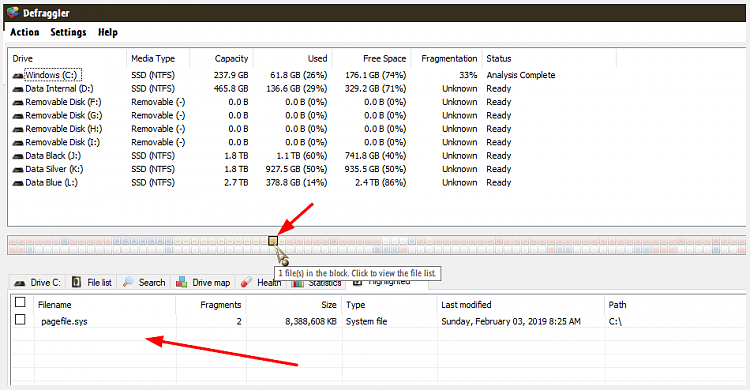
Task: Click the System file type cell
Action: (366, 322)
